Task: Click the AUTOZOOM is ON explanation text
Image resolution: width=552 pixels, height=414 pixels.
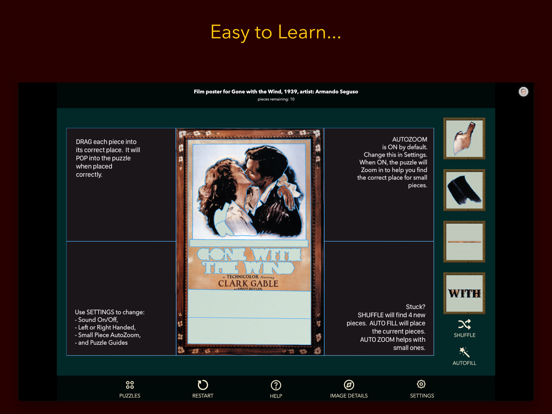Action: 392,162
